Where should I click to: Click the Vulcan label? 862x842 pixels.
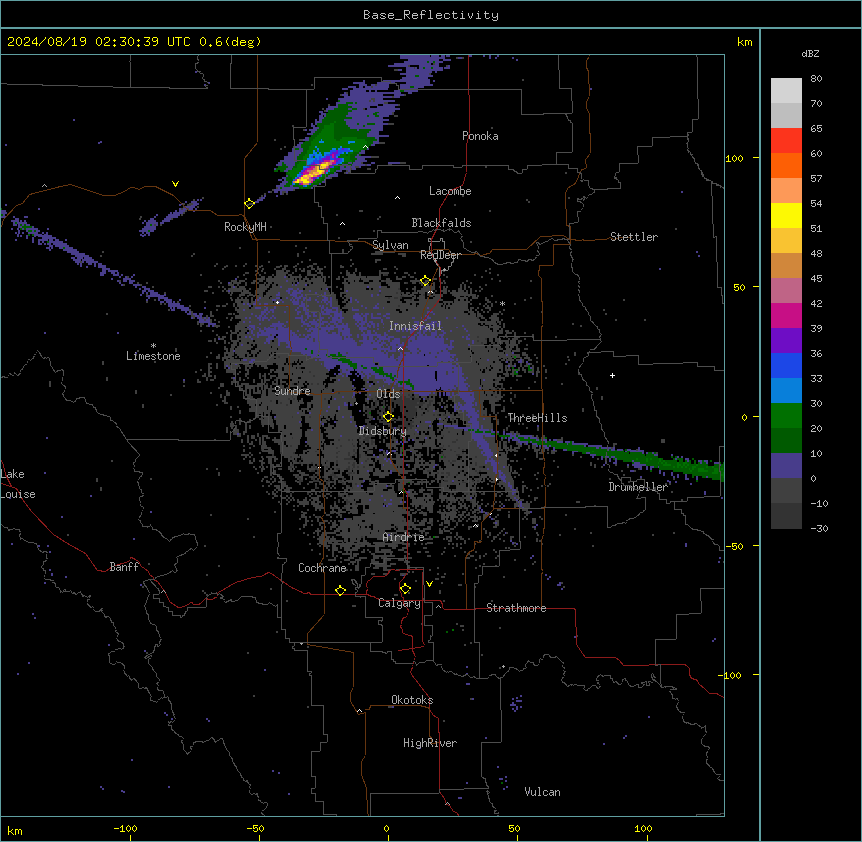point(542,792)
